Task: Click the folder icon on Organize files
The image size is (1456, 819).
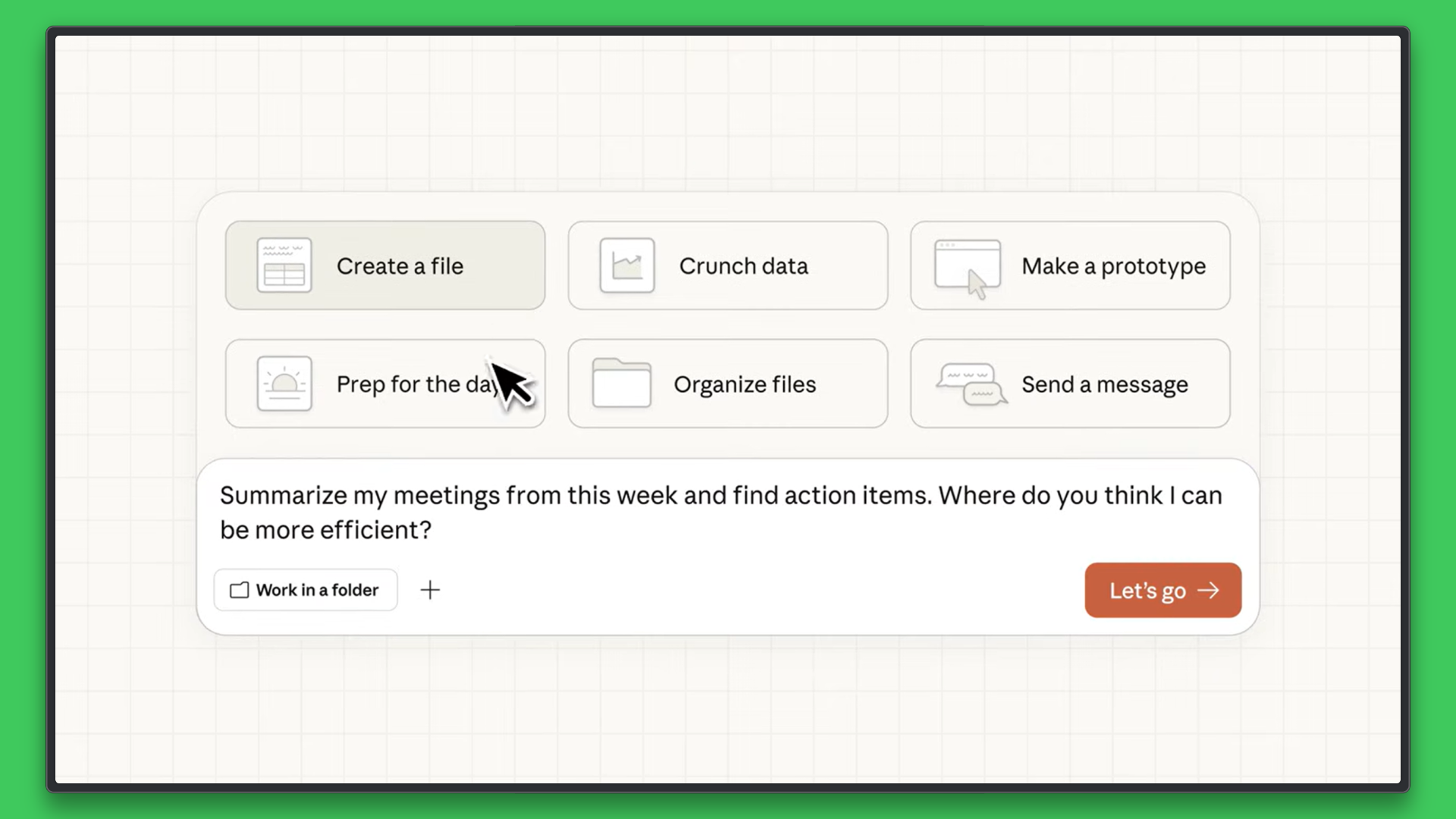Action: pos(622,384)
